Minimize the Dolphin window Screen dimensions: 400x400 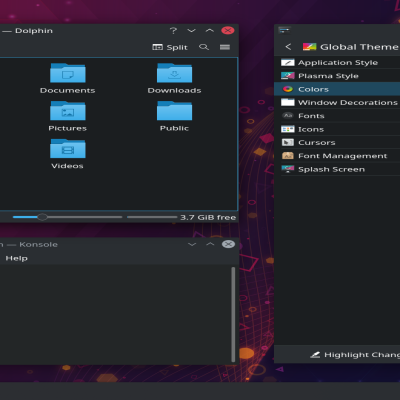[191, 31]
